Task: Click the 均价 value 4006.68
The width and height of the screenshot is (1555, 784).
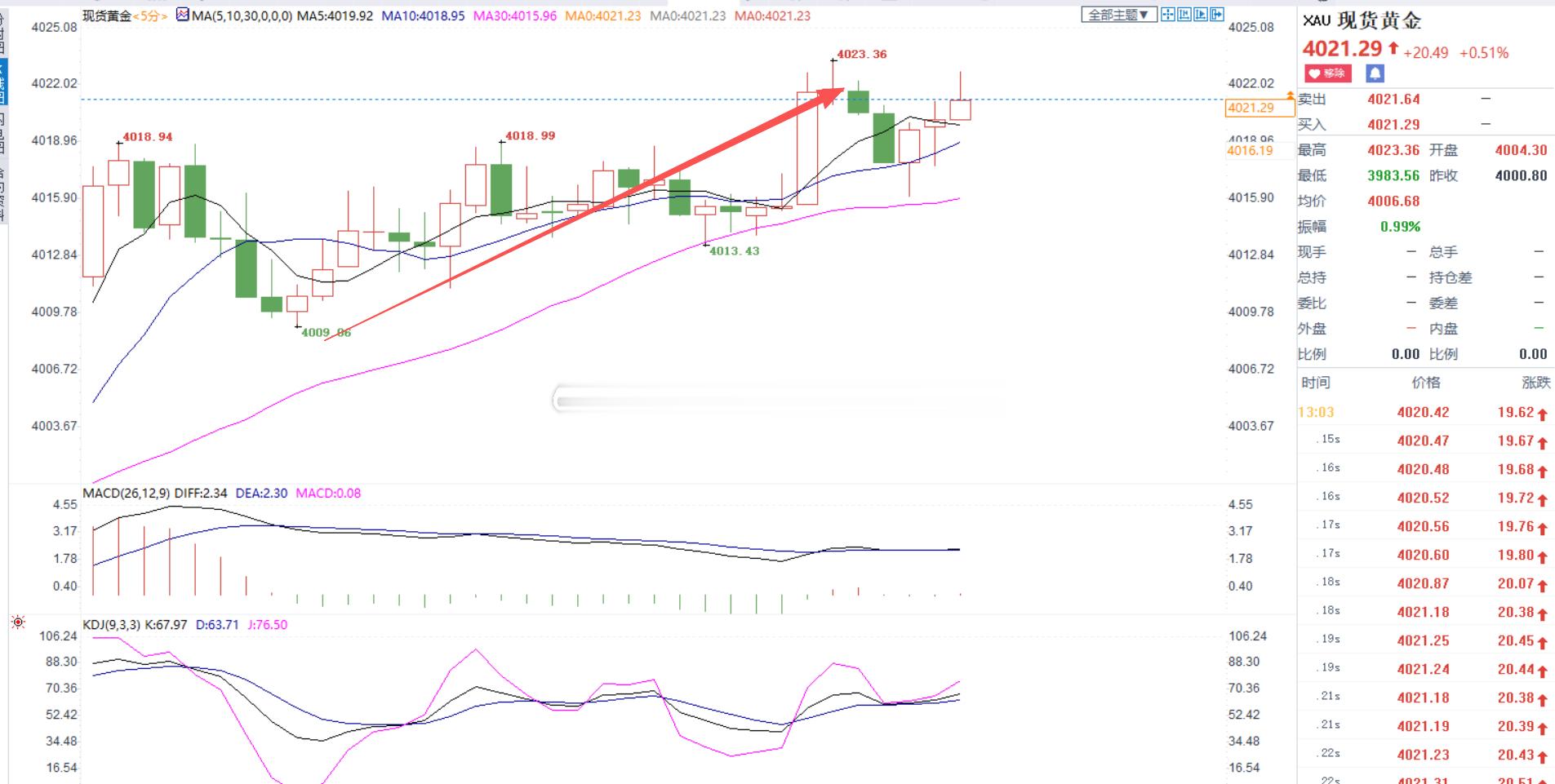Action: 1393,201
